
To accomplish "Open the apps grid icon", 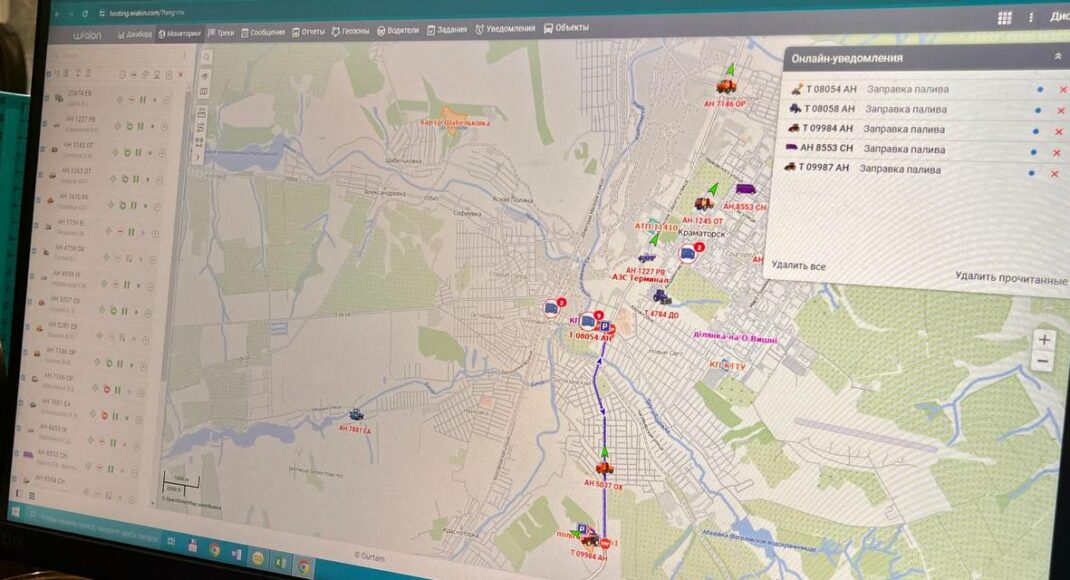I will tap(1004, 18).
